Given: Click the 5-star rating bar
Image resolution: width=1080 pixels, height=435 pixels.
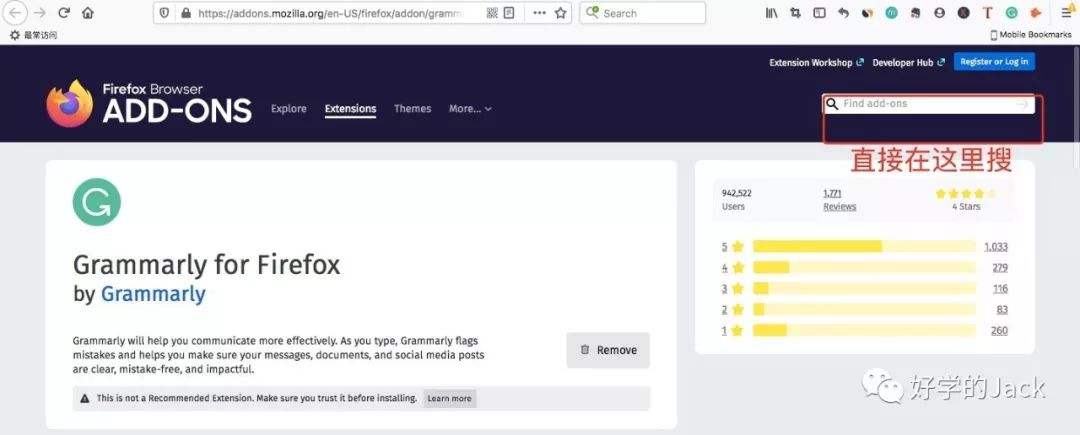Looking at the screenshot, I should point(863,247).
